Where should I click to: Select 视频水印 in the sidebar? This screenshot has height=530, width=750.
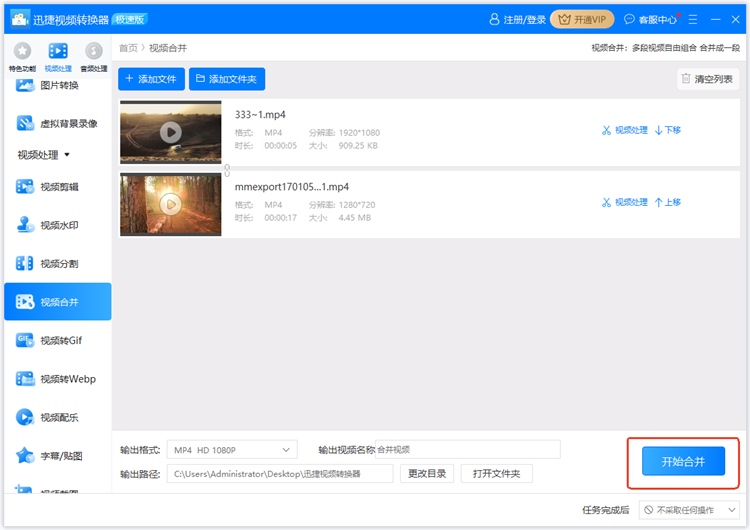click(x=57, y=225)
